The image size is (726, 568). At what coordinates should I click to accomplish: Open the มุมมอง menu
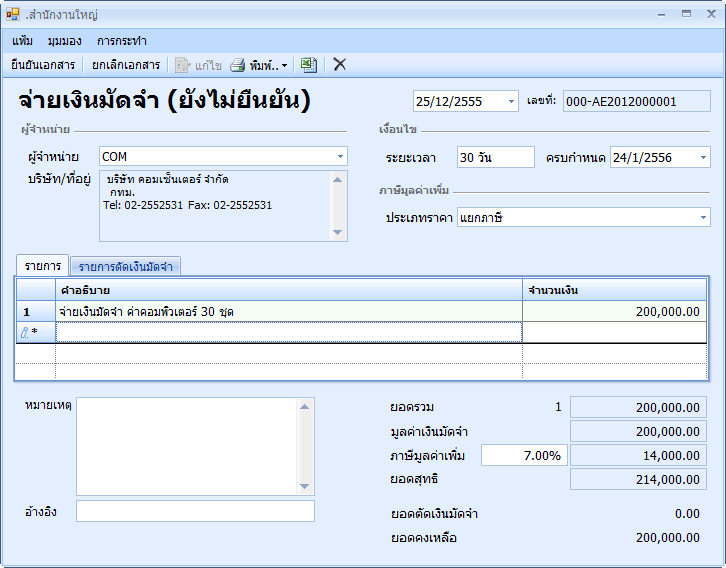[x=65, y=41]
